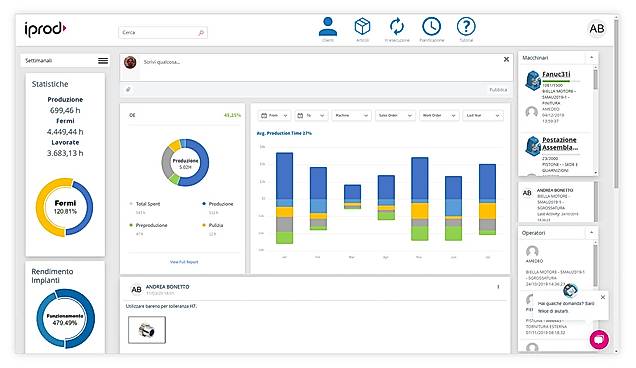Screen dimensions: 636x368
Task: Click the AMEDEO operator avatar in Operatori
Action: (532, 251)
